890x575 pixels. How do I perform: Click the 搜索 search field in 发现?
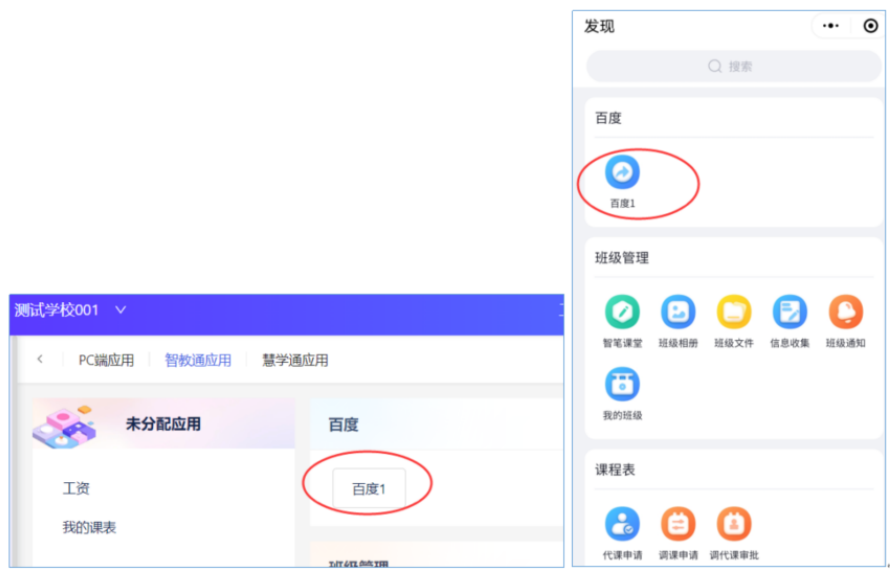733,66
